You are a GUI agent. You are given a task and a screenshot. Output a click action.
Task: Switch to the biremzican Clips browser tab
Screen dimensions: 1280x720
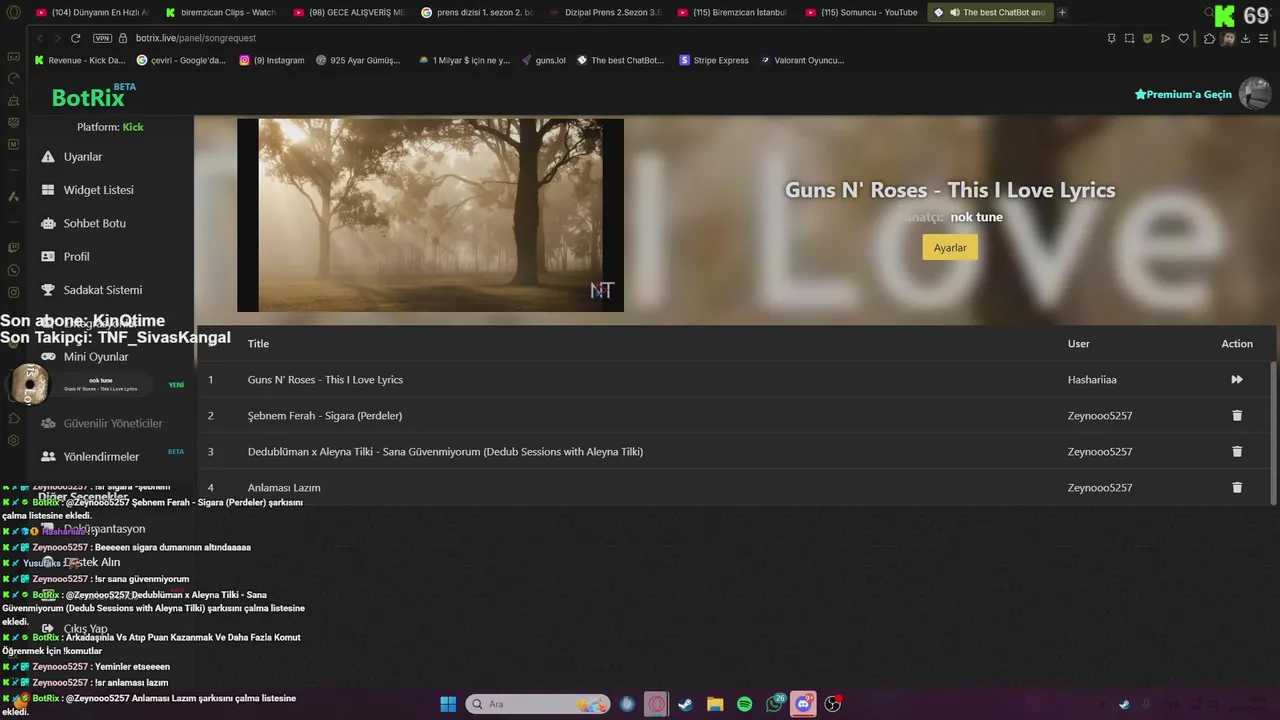(221, 12)
